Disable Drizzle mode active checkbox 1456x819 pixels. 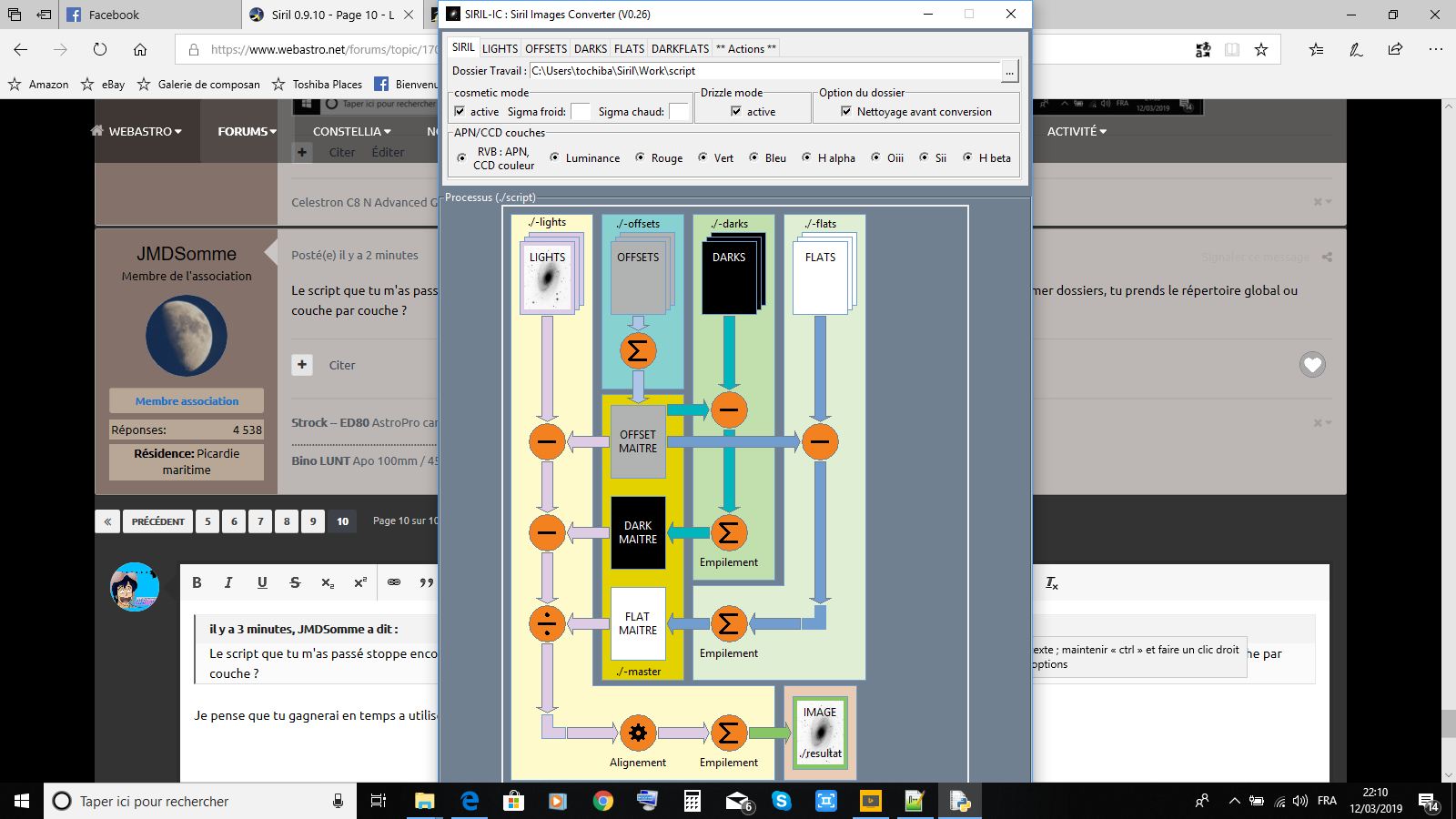736,111
